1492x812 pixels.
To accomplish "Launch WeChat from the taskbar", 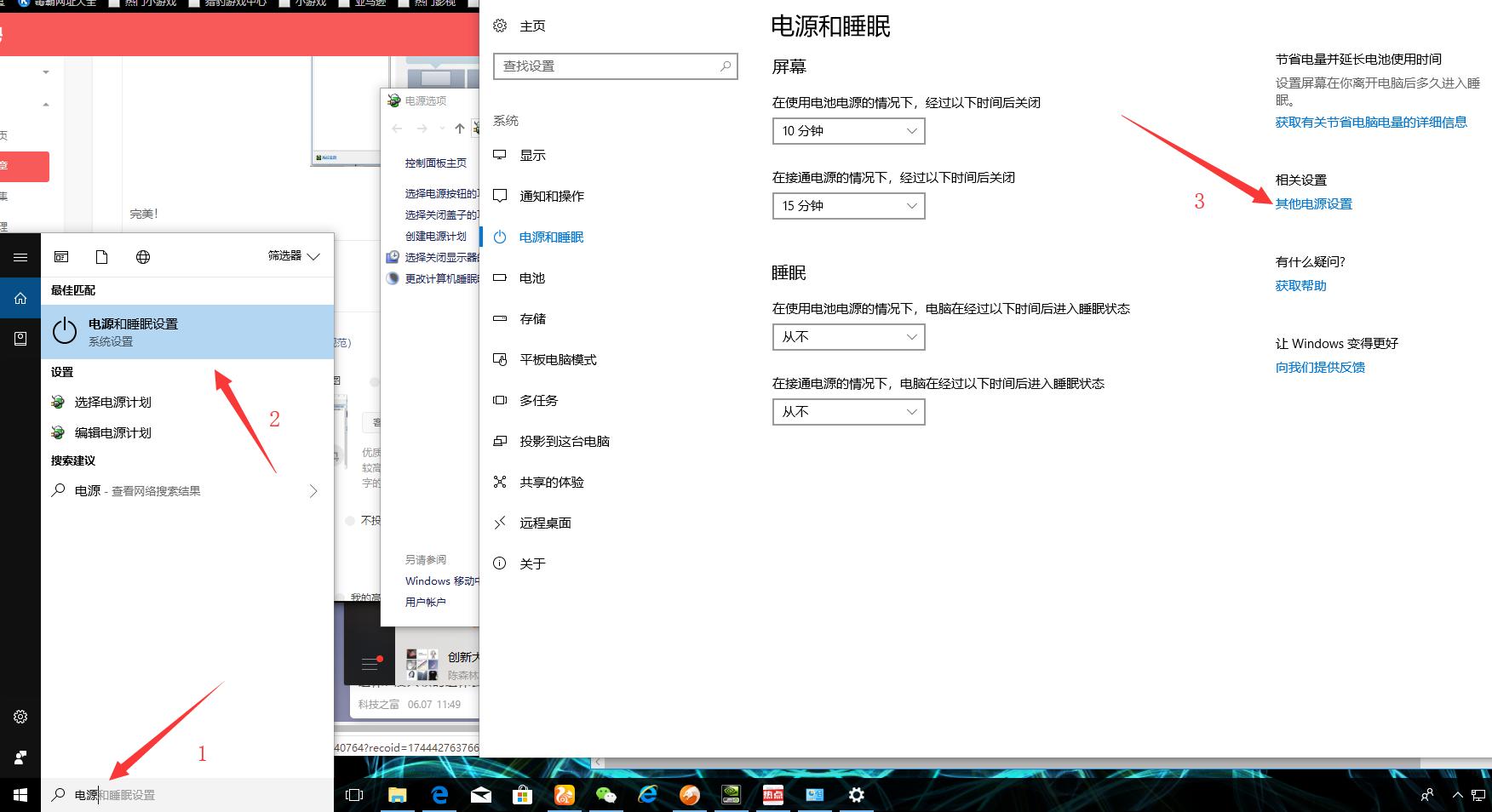I will coord(605,794).
